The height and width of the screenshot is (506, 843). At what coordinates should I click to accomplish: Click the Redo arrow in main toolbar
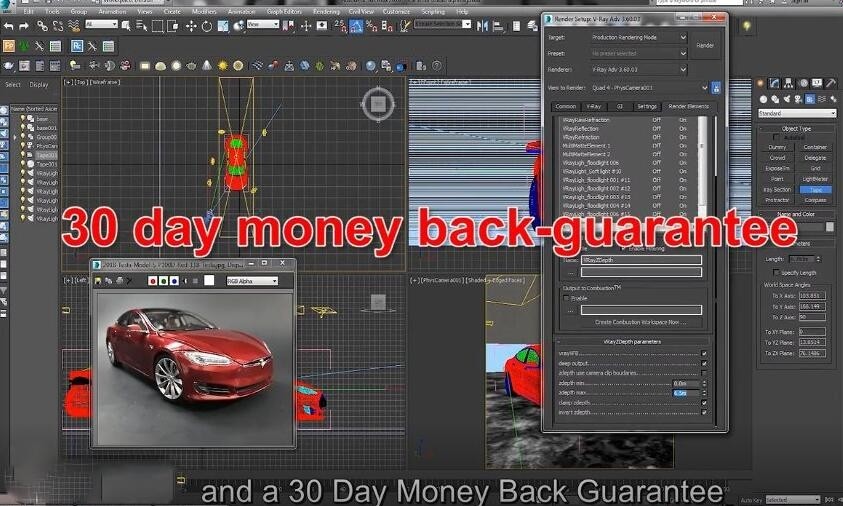coord(24,25)
